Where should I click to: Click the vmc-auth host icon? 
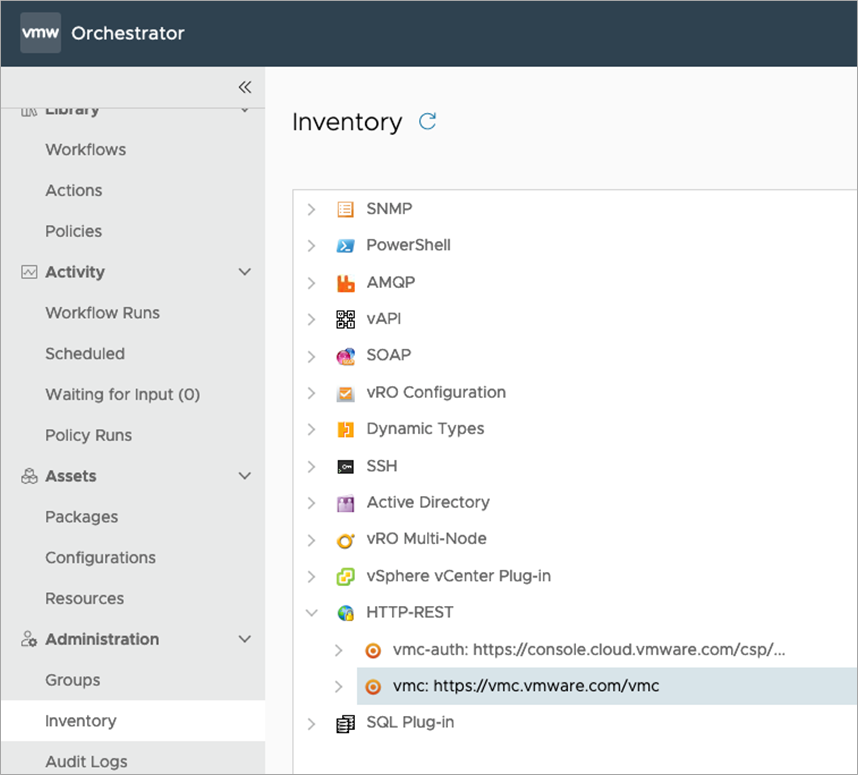373,650
